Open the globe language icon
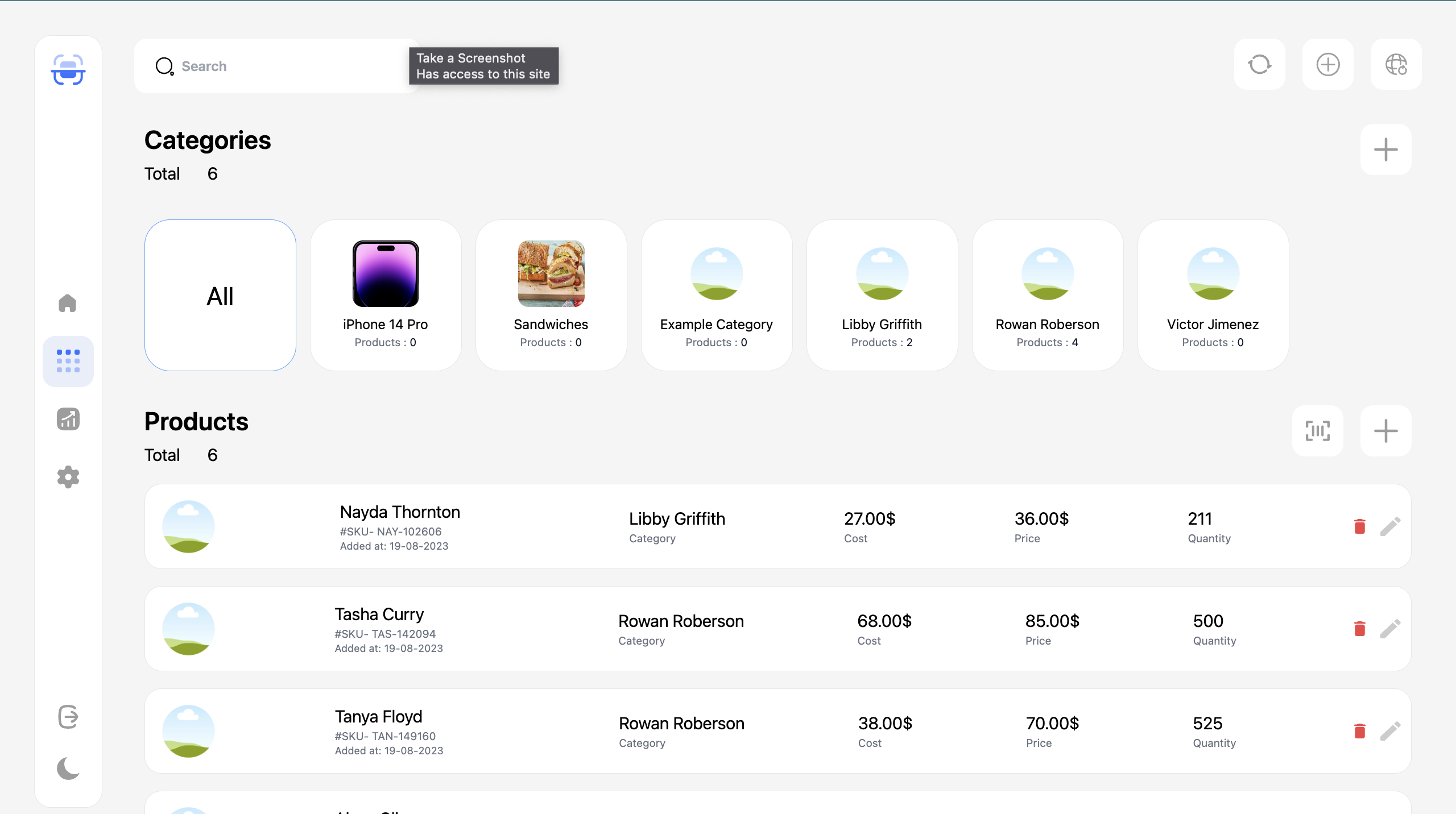The image size is (1456, 814). (x=1396, y=64)
